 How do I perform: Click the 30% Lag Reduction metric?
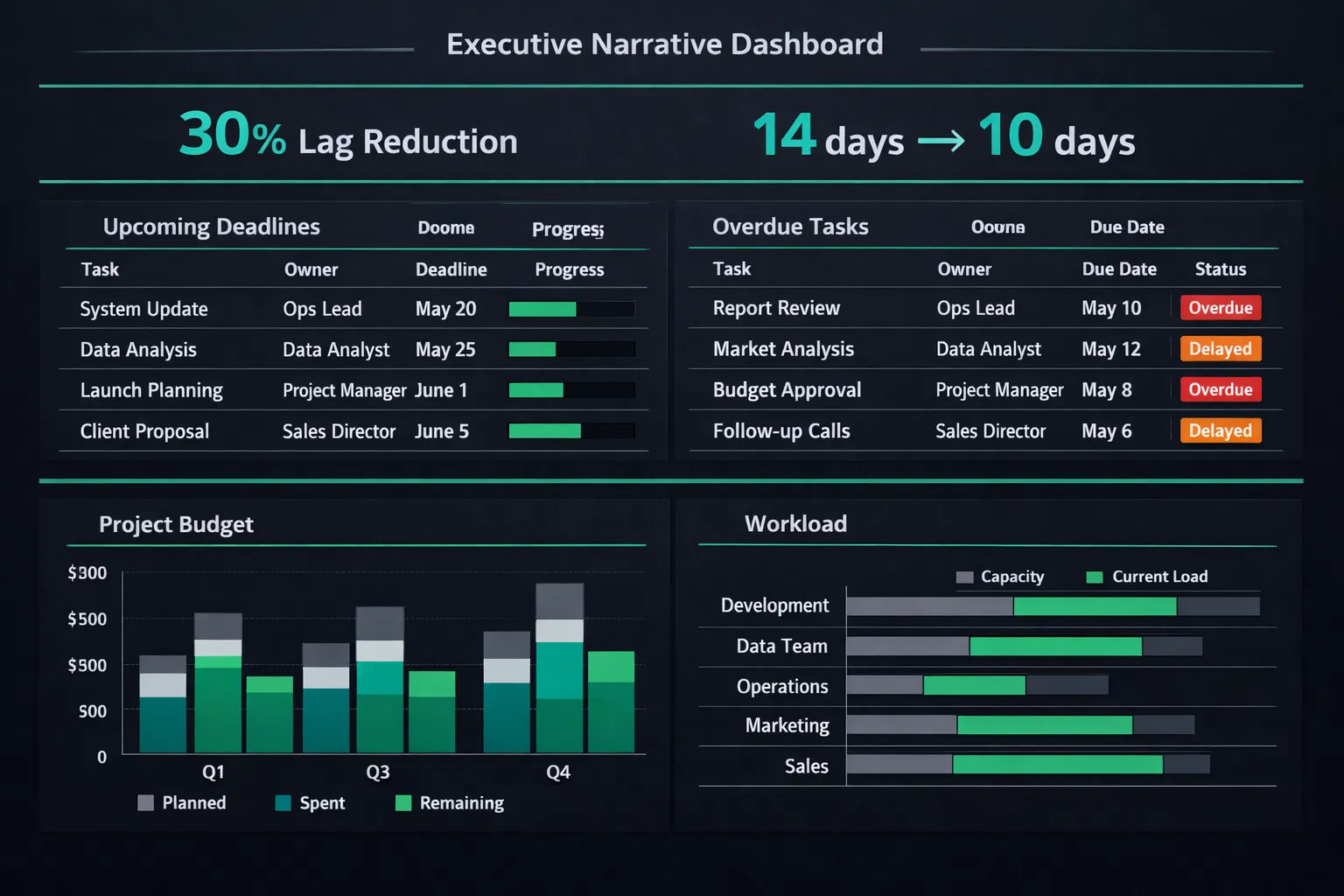(x=348, y=138)
